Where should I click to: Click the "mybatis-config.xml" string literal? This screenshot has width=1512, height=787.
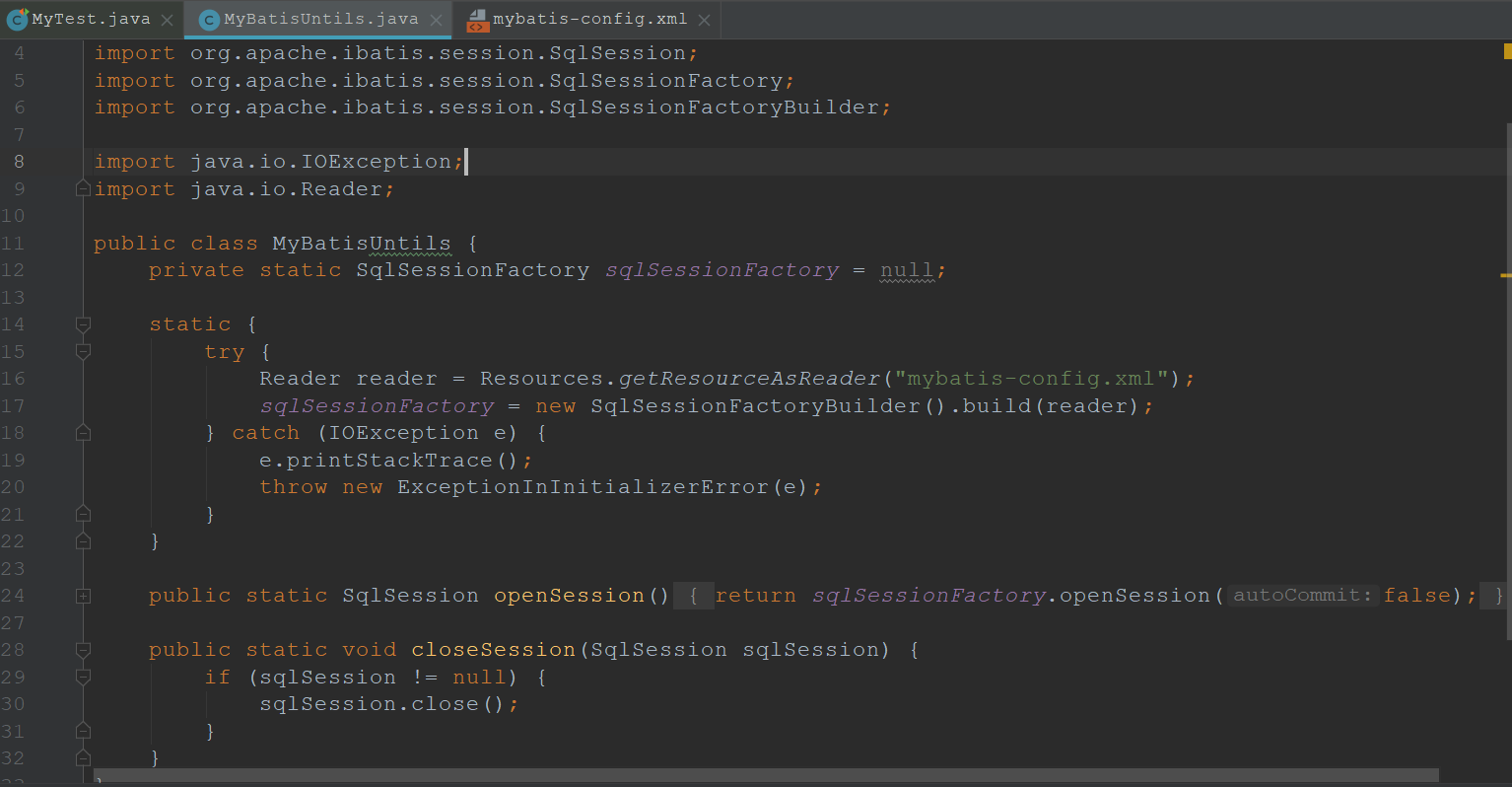click(1032, 379)
